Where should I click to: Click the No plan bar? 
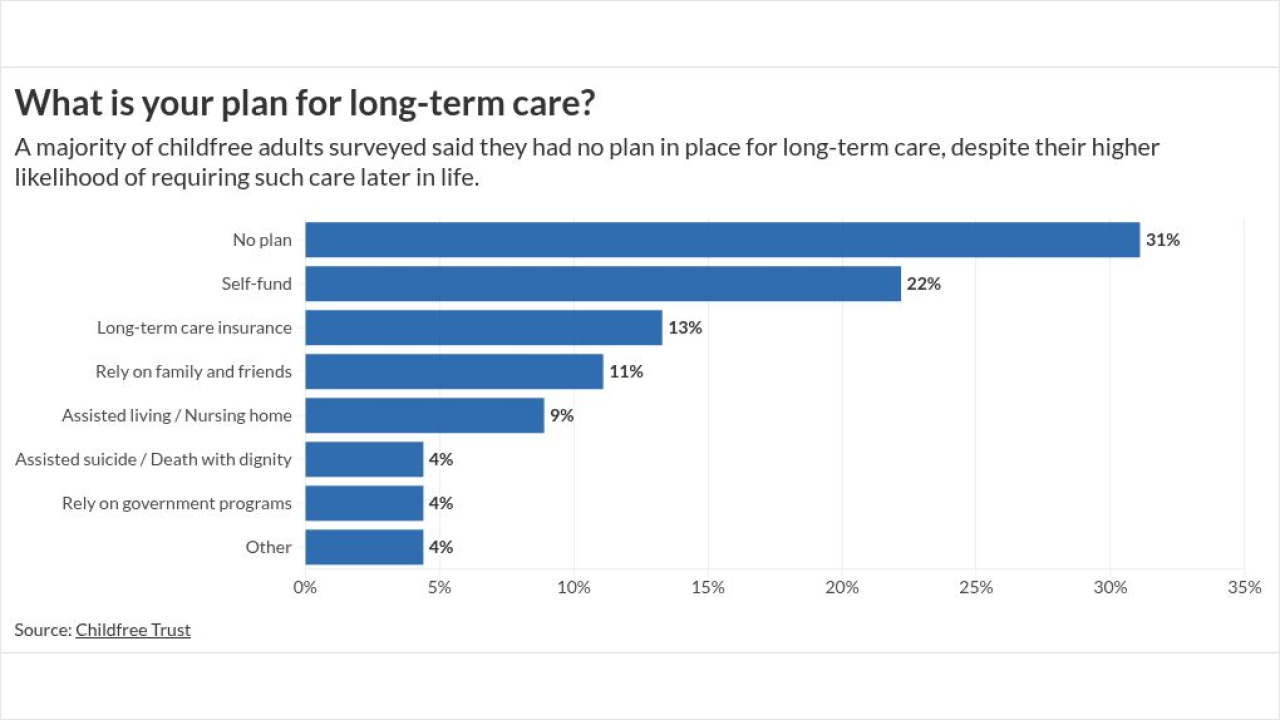722,240
